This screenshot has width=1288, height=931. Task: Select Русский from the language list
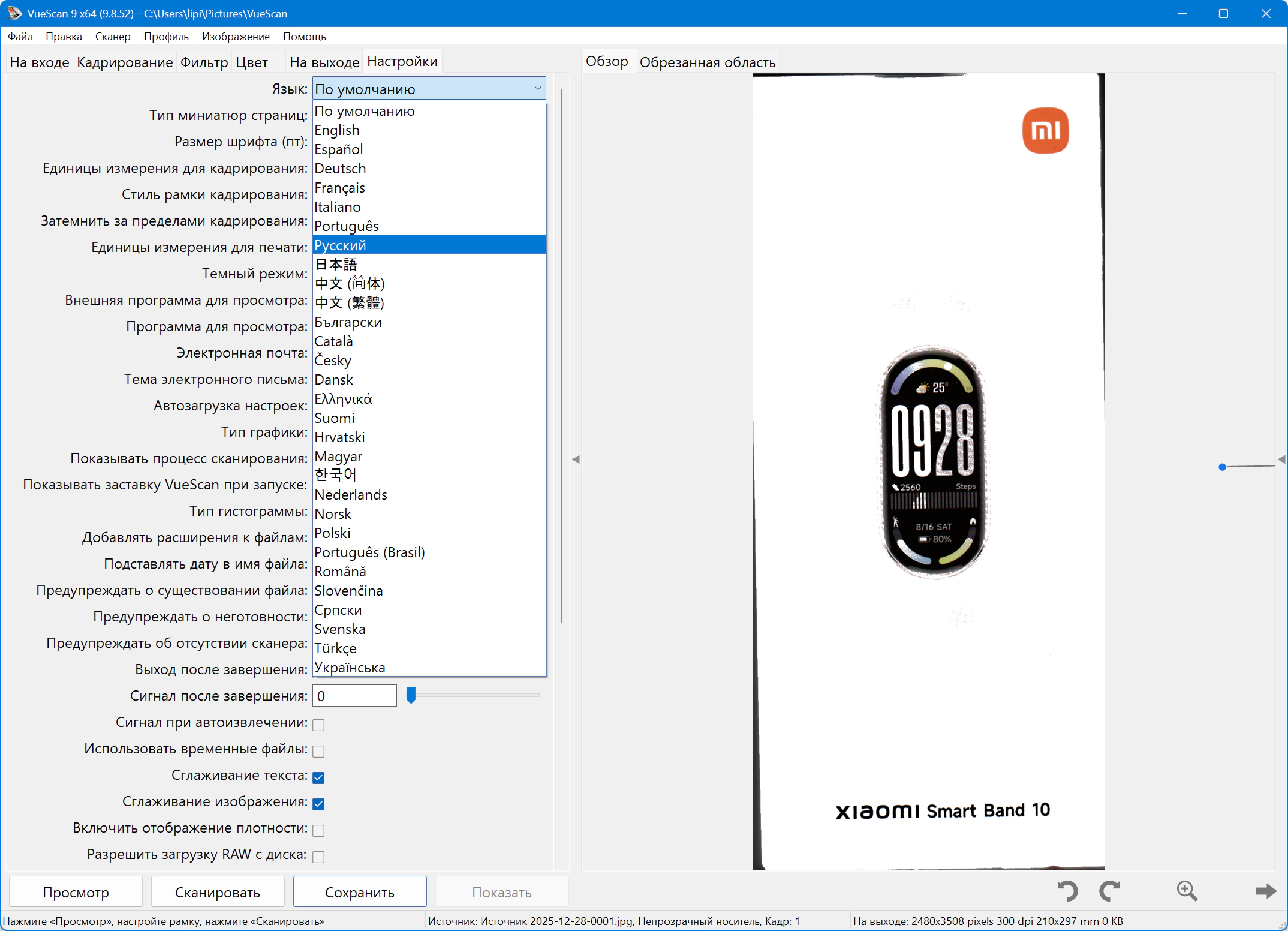coord(340,245)
